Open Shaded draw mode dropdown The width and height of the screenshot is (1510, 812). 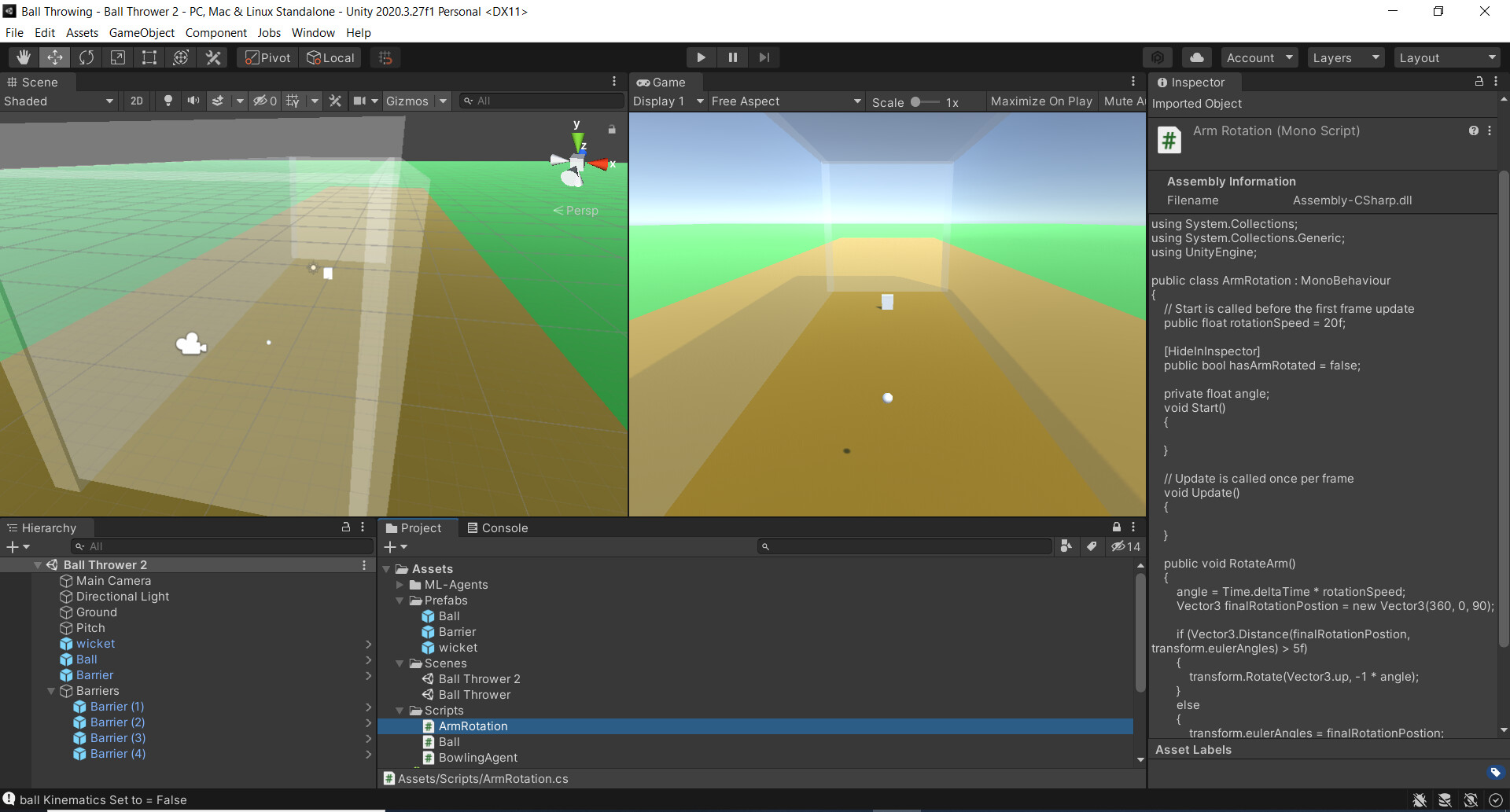click(59, 101)
